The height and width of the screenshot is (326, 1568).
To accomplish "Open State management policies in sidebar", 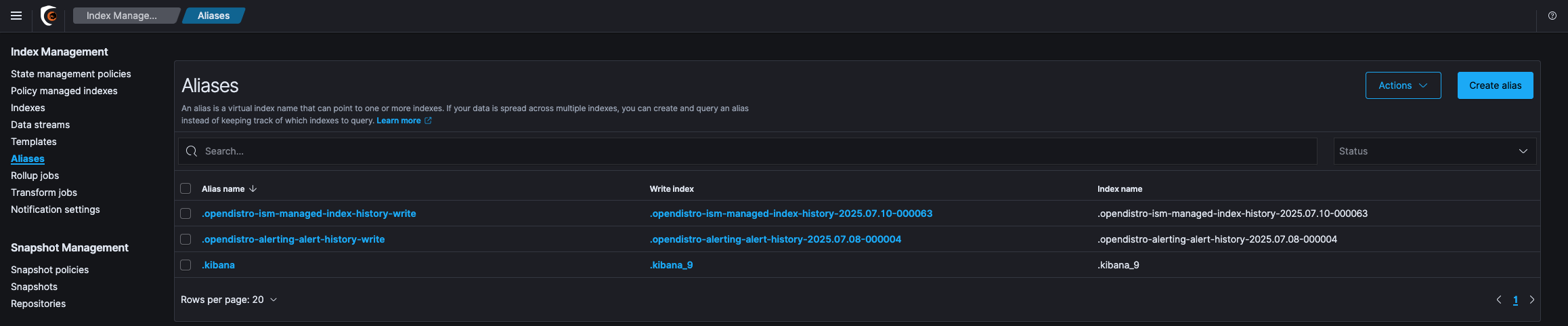I will click(71, 74).
